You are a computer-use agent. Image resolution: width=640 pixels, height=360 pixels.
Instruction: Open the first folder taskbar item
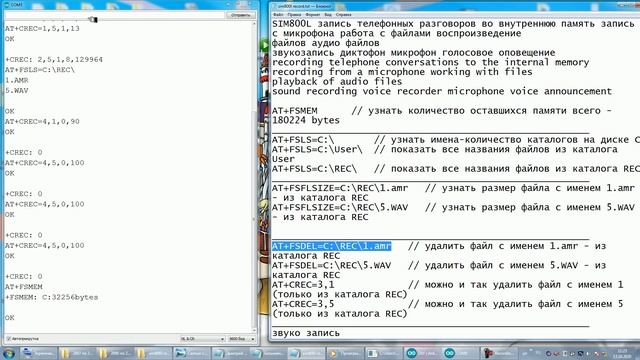pos(76,353)
